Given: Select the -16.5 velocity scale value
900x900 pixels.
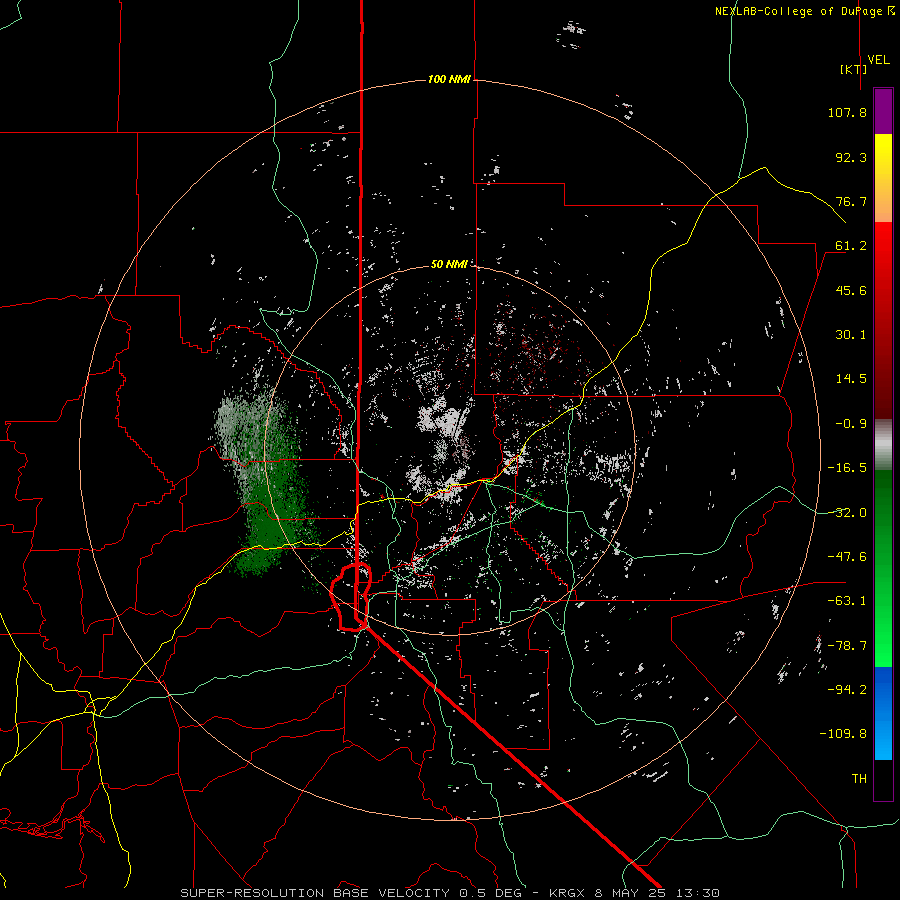Looking at the screenshot, I should [x=847, y=468].
